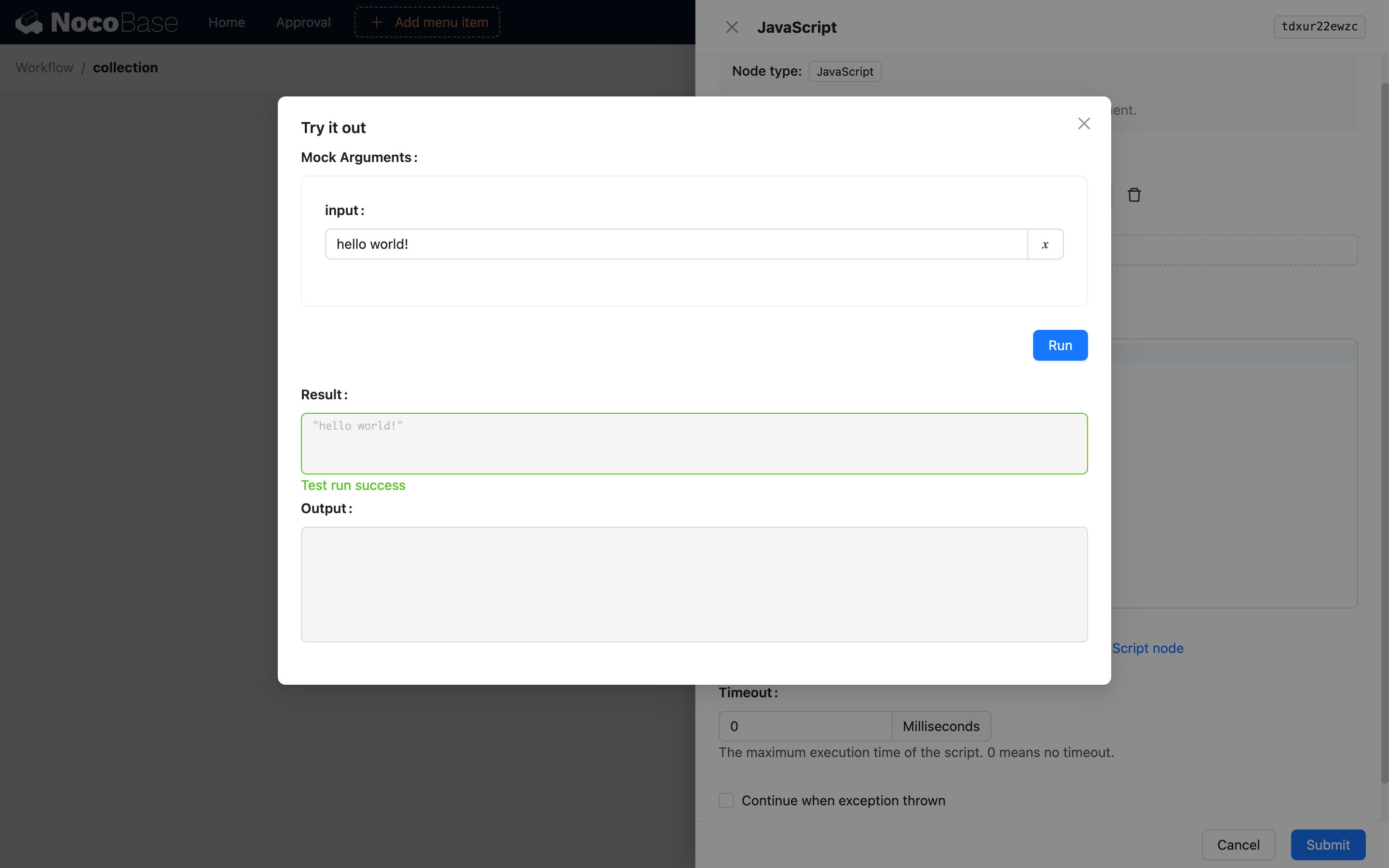Open the Script node link

(x=1147, y=648)
